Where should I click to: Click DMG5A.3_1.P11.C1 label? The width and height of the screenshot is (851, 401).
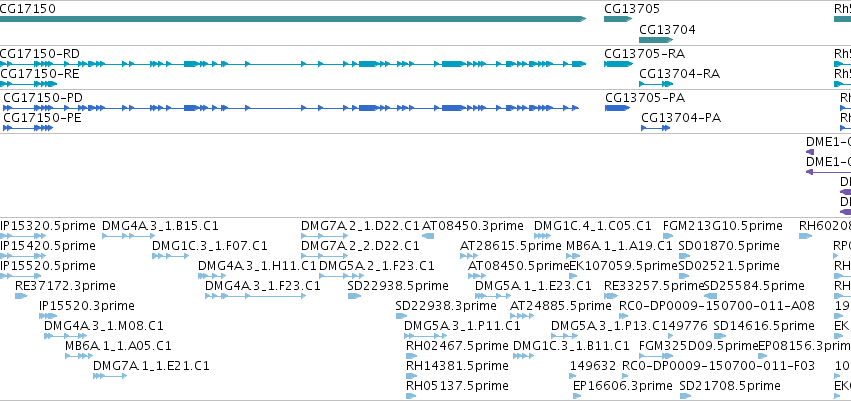click(x=462, y=326)
